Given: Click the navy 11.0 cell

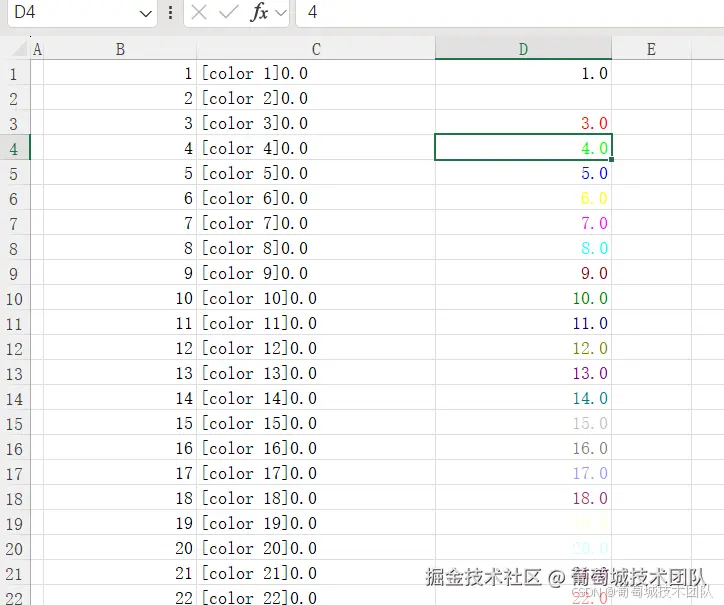Looking at the screenshot, I should click(x=524, y=323).
